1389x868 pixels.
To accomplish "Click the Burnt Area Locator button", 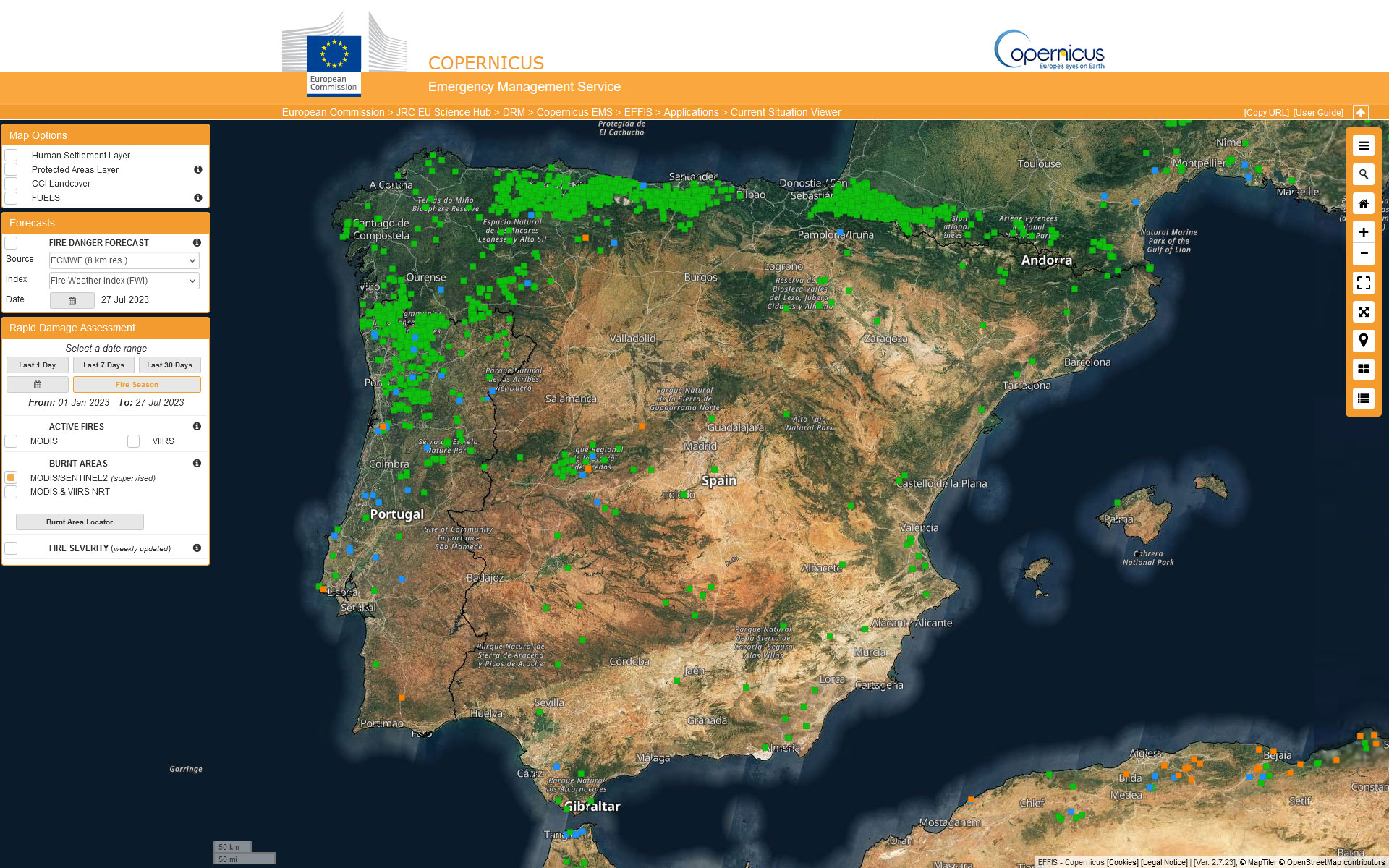I will point(80,522).
